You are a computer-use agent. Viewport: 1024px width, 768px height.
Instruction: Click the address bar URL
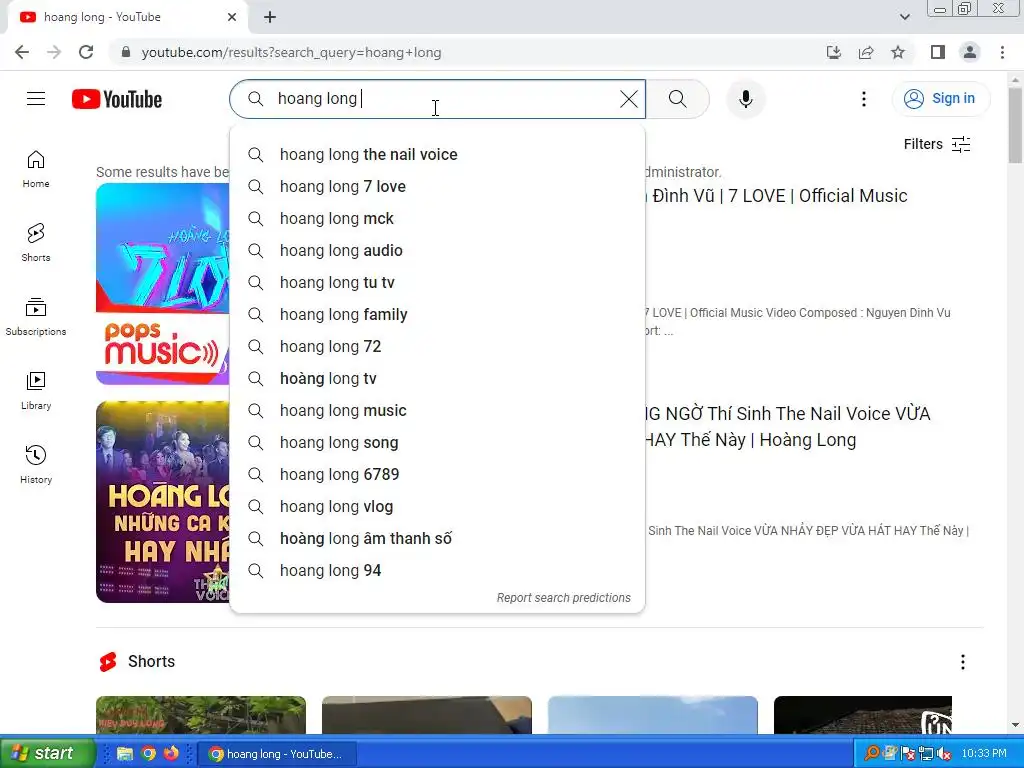(291, 52)
